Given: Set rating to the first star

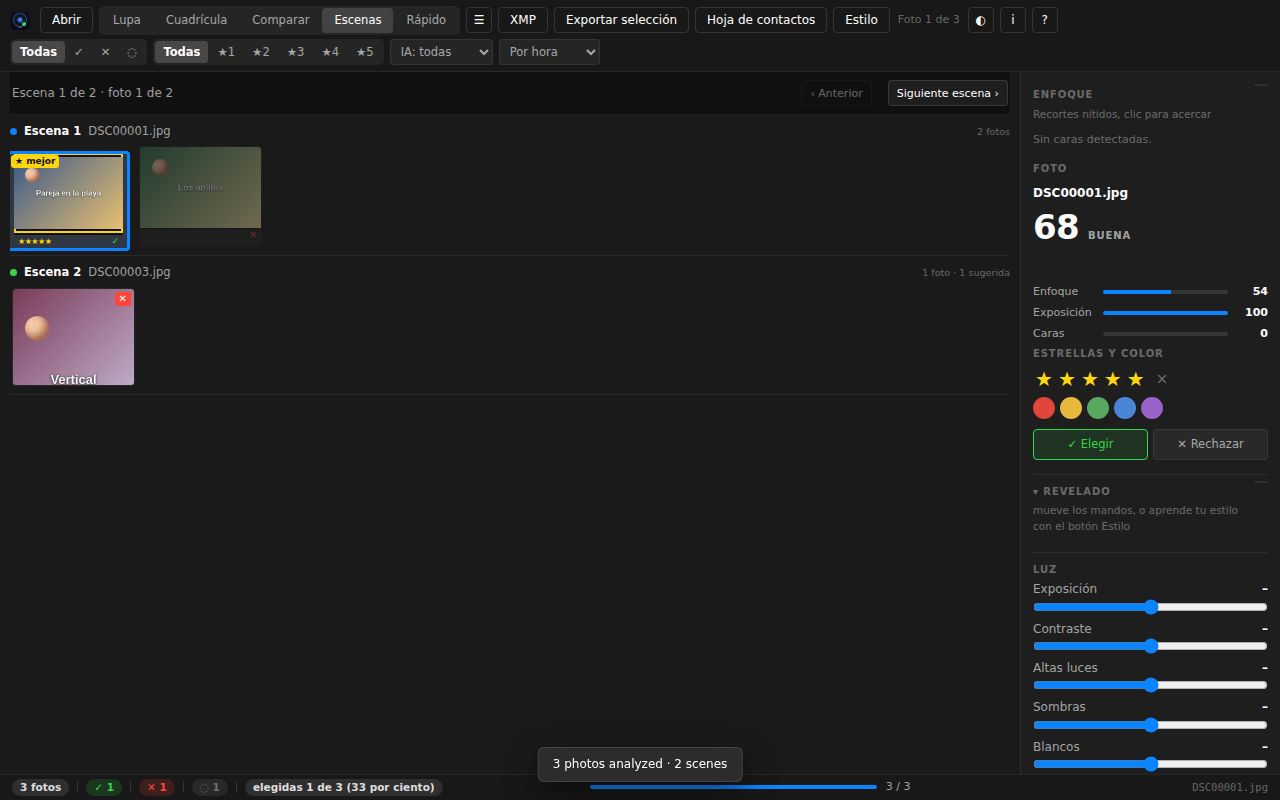Looking at the screenshot, I should click(x=1044, y=379).
